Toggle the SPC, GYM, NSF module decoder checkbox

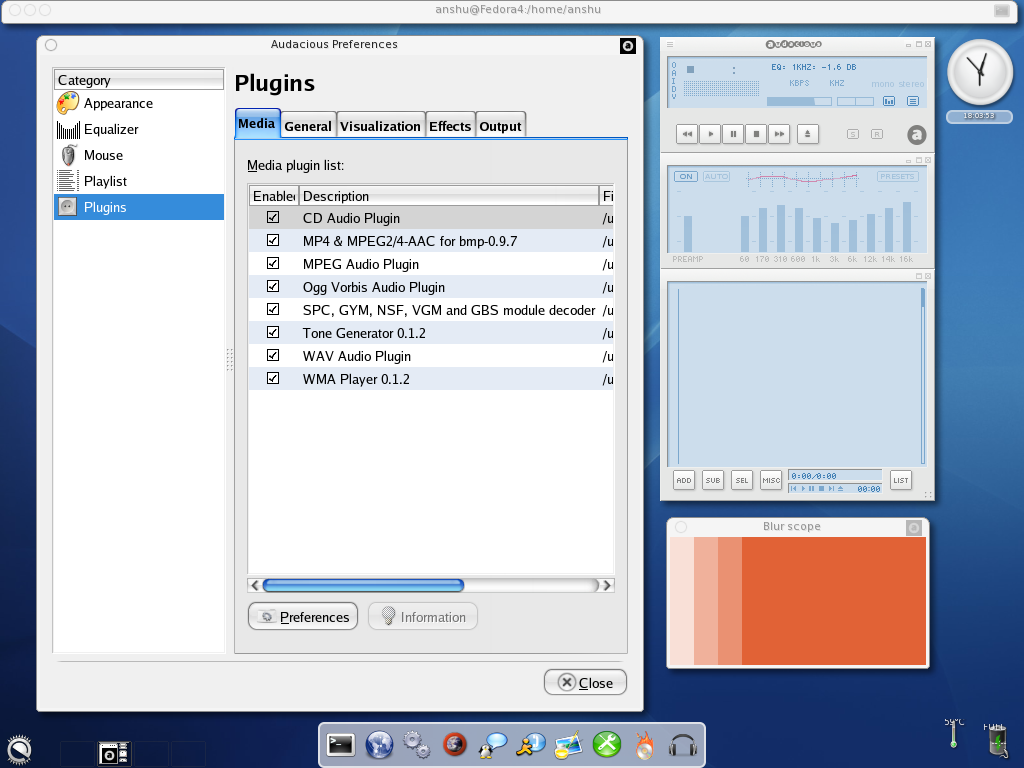(273, 310)
